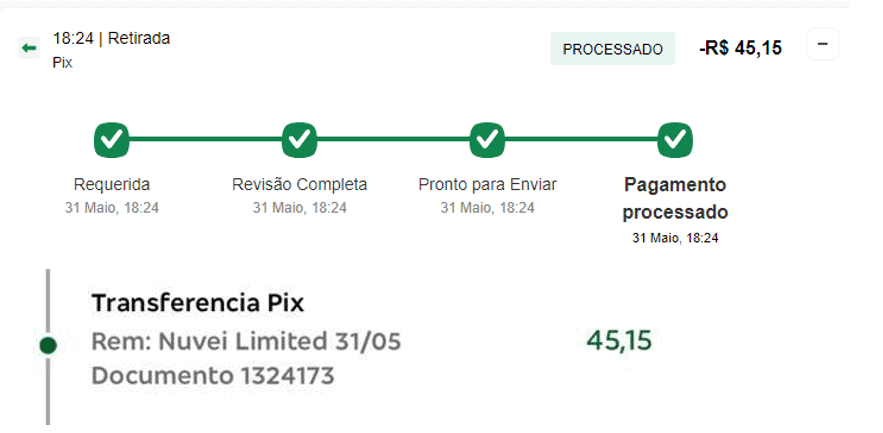Click the progress line between first two steps
The width and height of the screenshot is (883, 433).
pyautogui.click(x=206, y=139)
